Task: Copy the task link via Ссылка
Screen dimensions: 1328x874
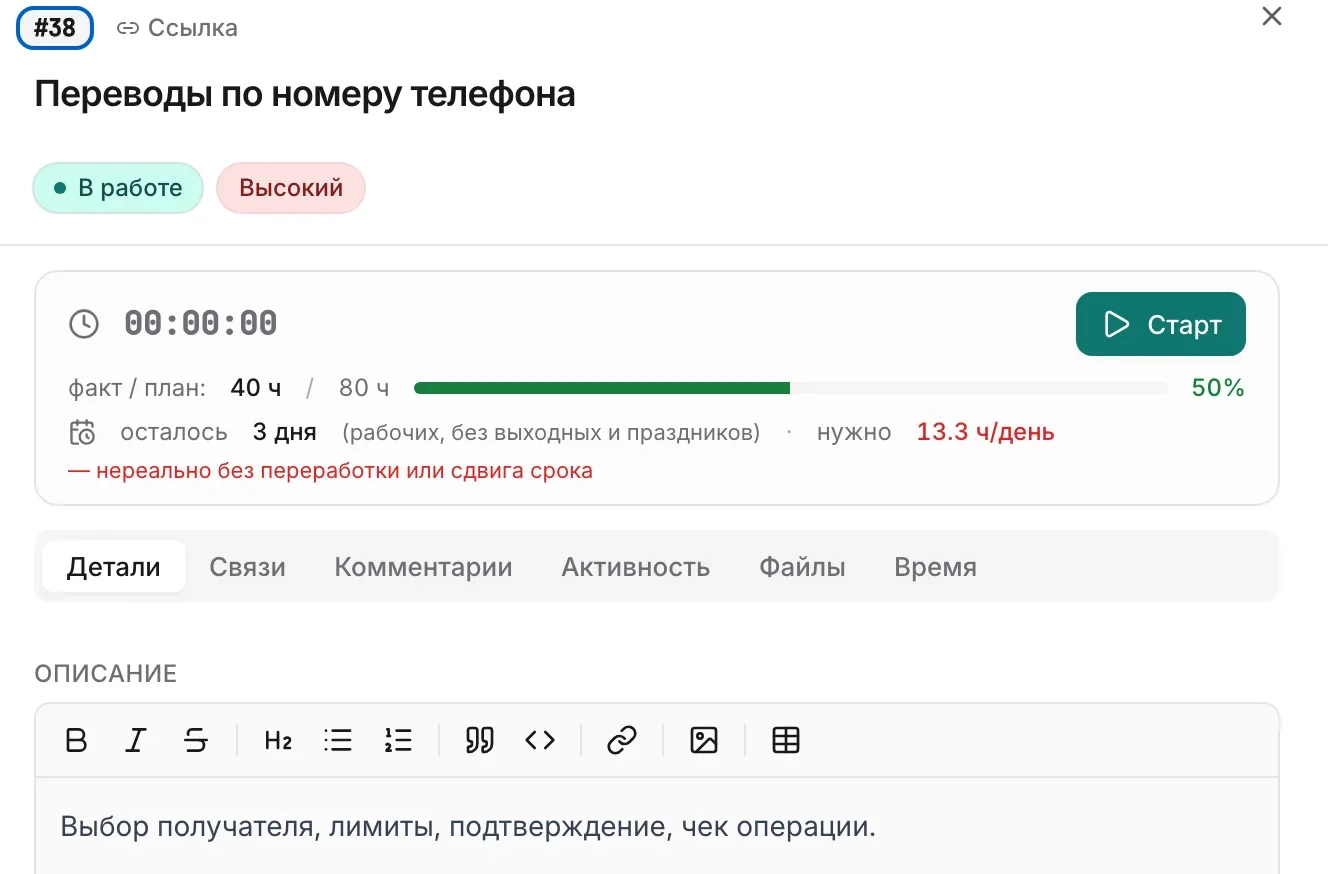Action: point(177,28)
